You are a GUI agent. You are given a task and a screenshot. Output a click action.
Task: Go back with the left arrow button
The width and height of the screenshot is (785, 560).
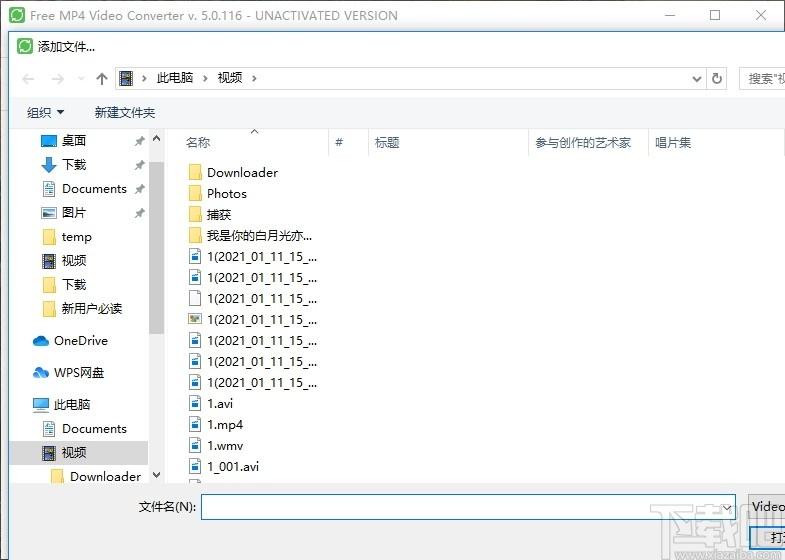click(29, 79)
